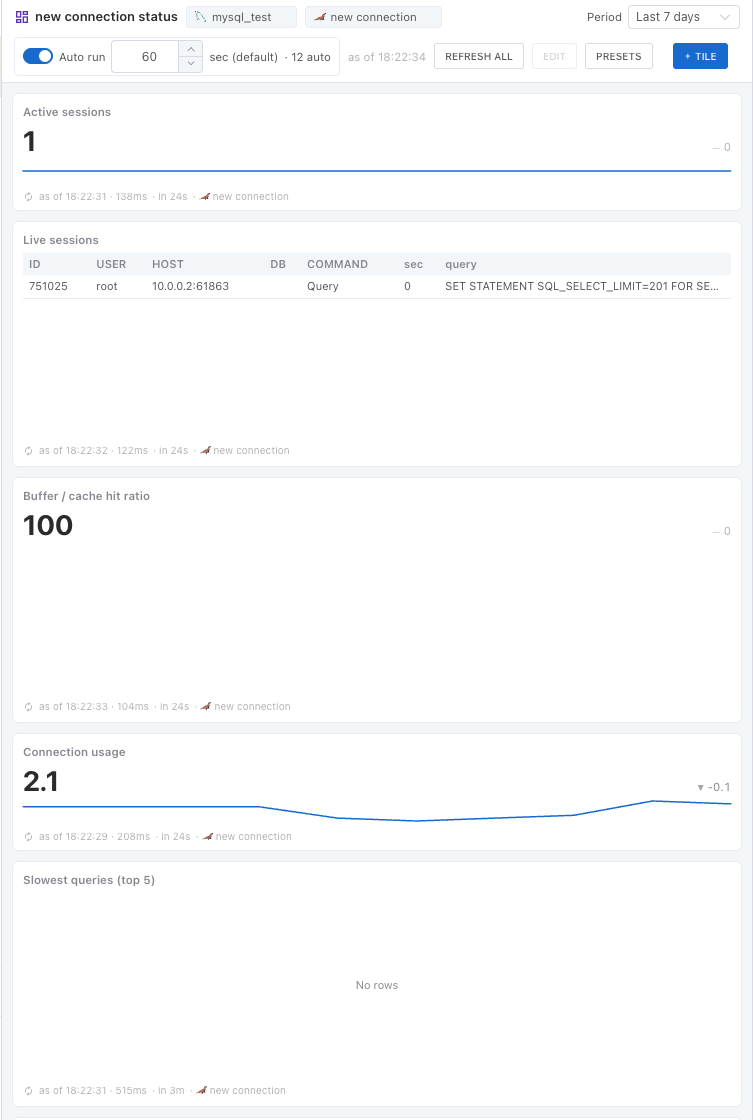Click refresh icon in Buffer cache tile
Image resolution: width=753 pixels, height=1120 pixels.
tap(29, 707)
